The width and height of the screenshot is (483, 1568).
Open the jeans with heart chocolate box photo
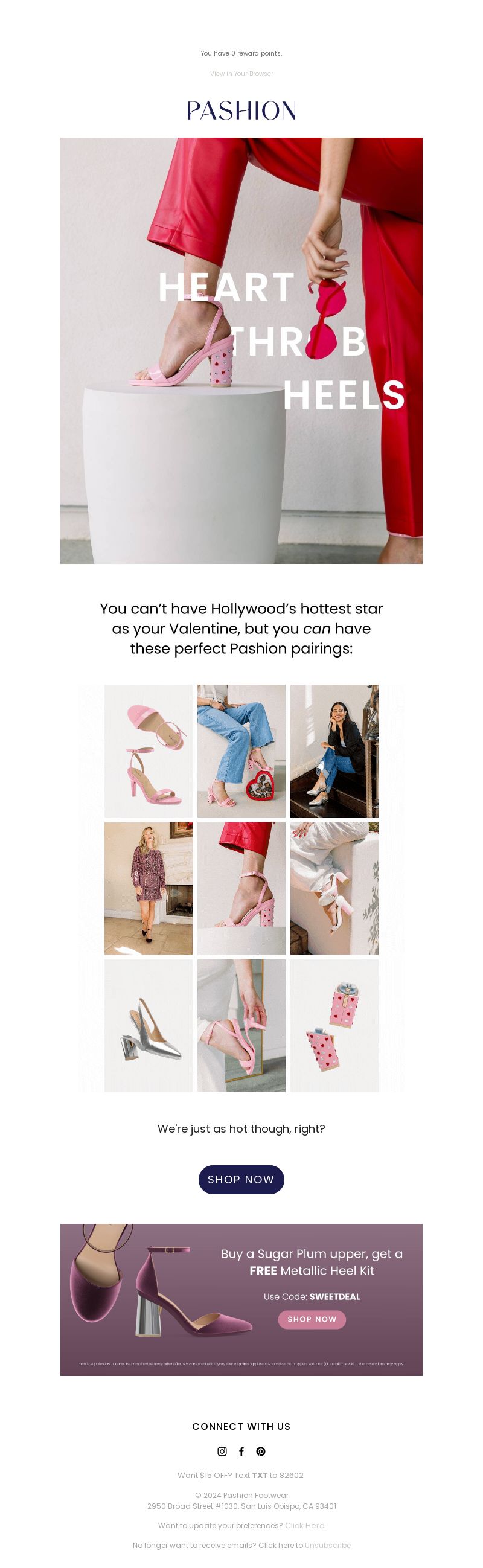click(x=241, y=750)
